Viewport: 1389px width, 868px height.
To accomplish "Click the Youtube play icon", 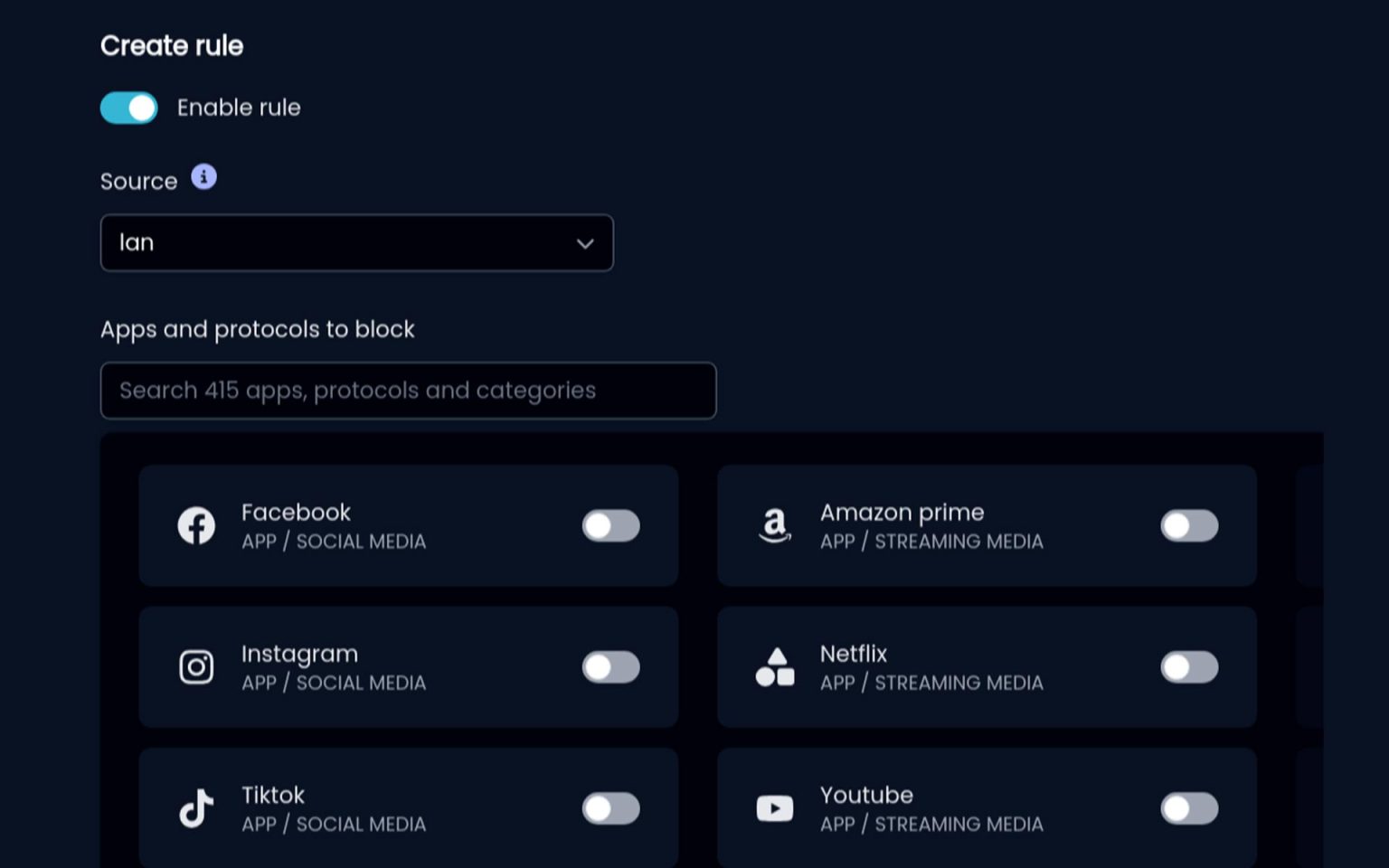I will [x=775, y=808].
